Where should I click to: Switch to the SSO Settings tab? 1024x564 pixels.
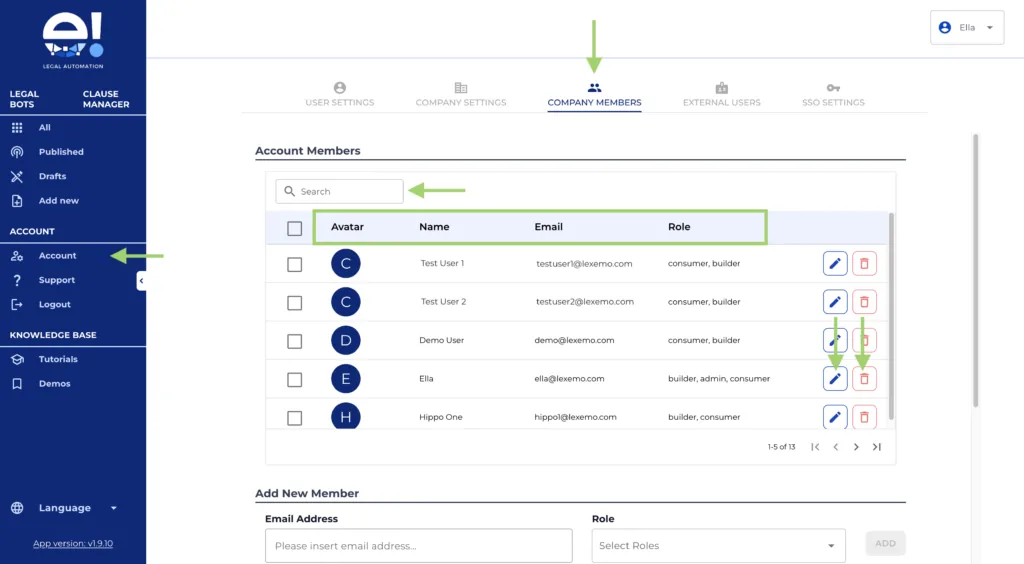(833, 95)
